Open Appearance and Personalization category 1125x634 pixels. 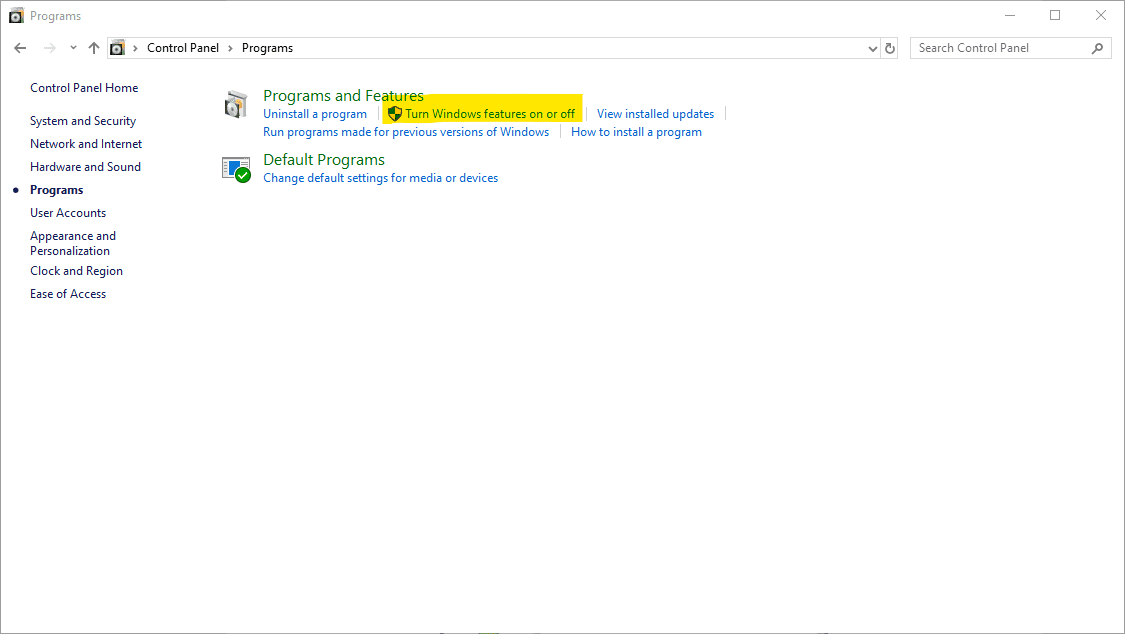pyautogui.click(x=72, y=243)
